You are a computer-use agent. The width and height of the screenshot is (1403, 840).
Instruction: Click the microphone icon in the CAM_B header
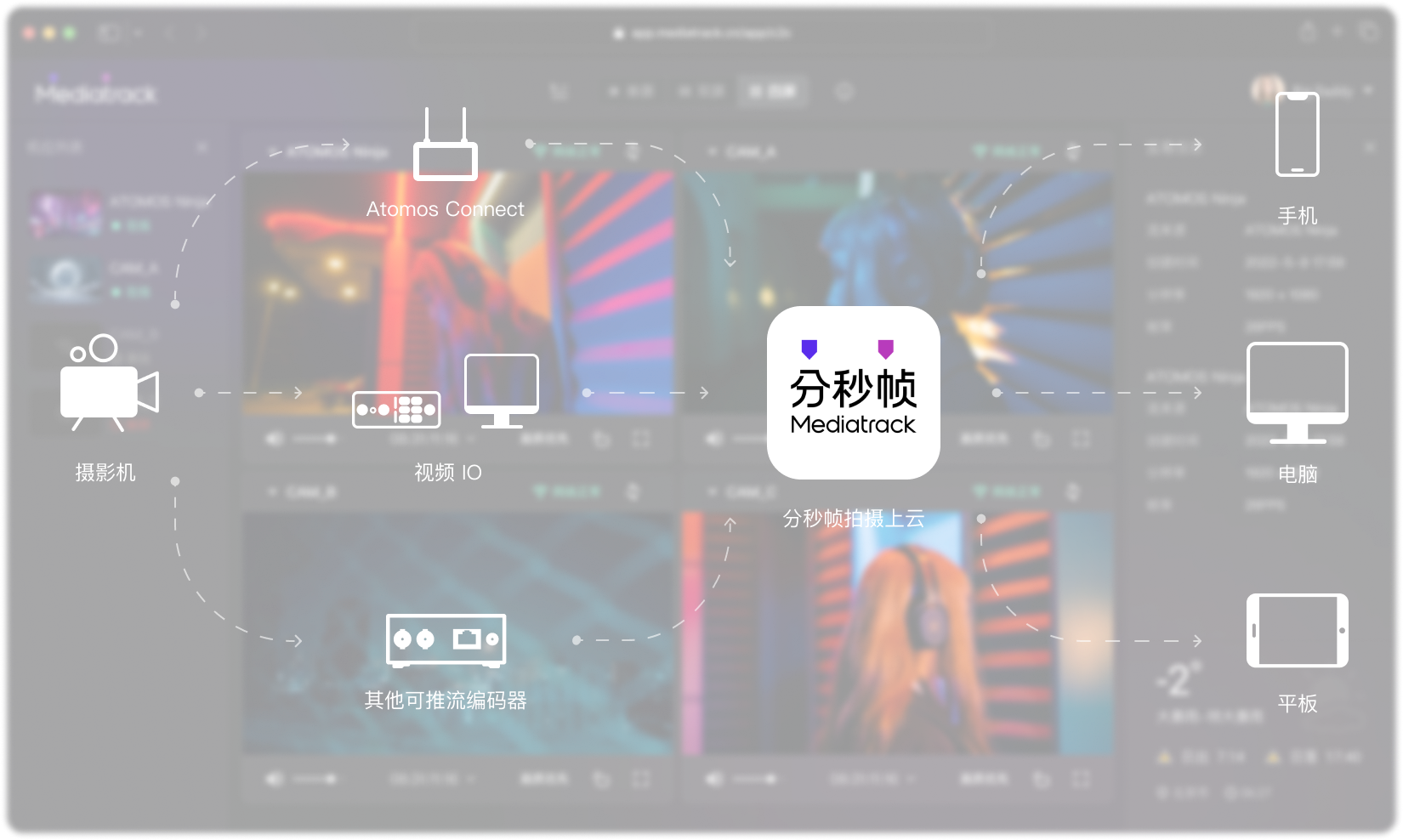click(633, 491)
